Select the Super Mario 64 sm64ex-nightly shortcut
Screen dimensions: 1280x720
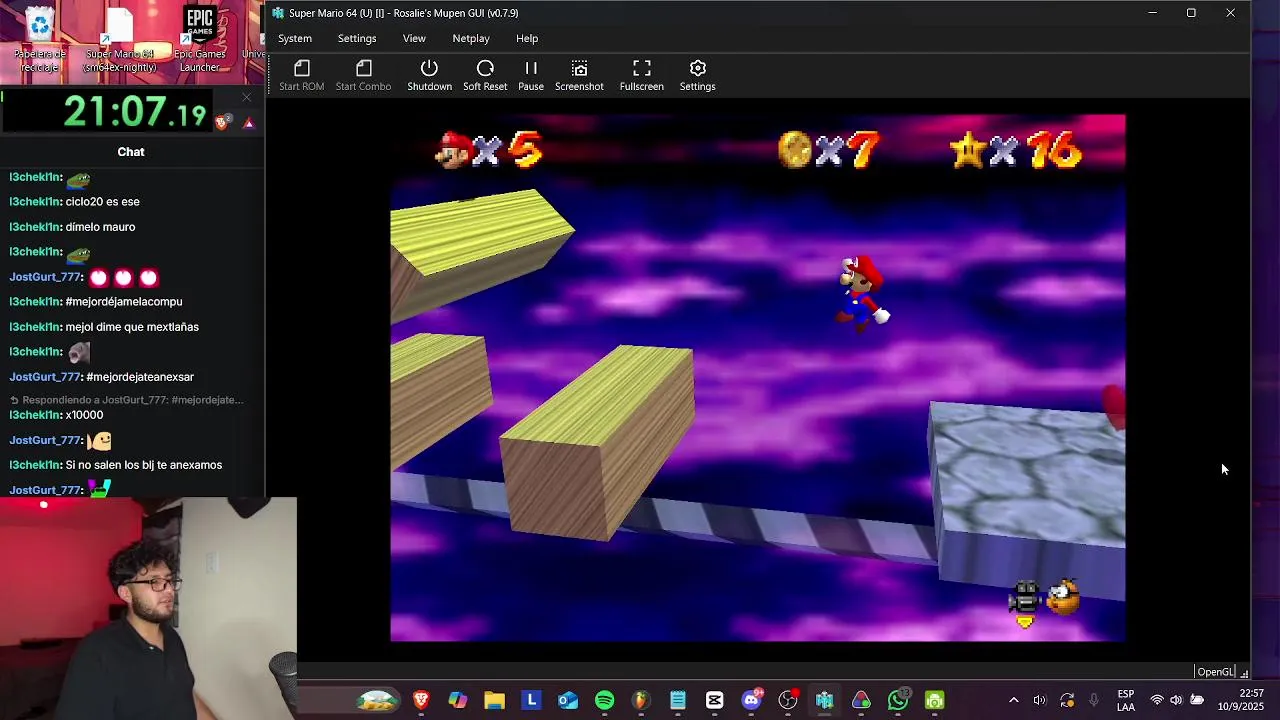tap(119, 40)
